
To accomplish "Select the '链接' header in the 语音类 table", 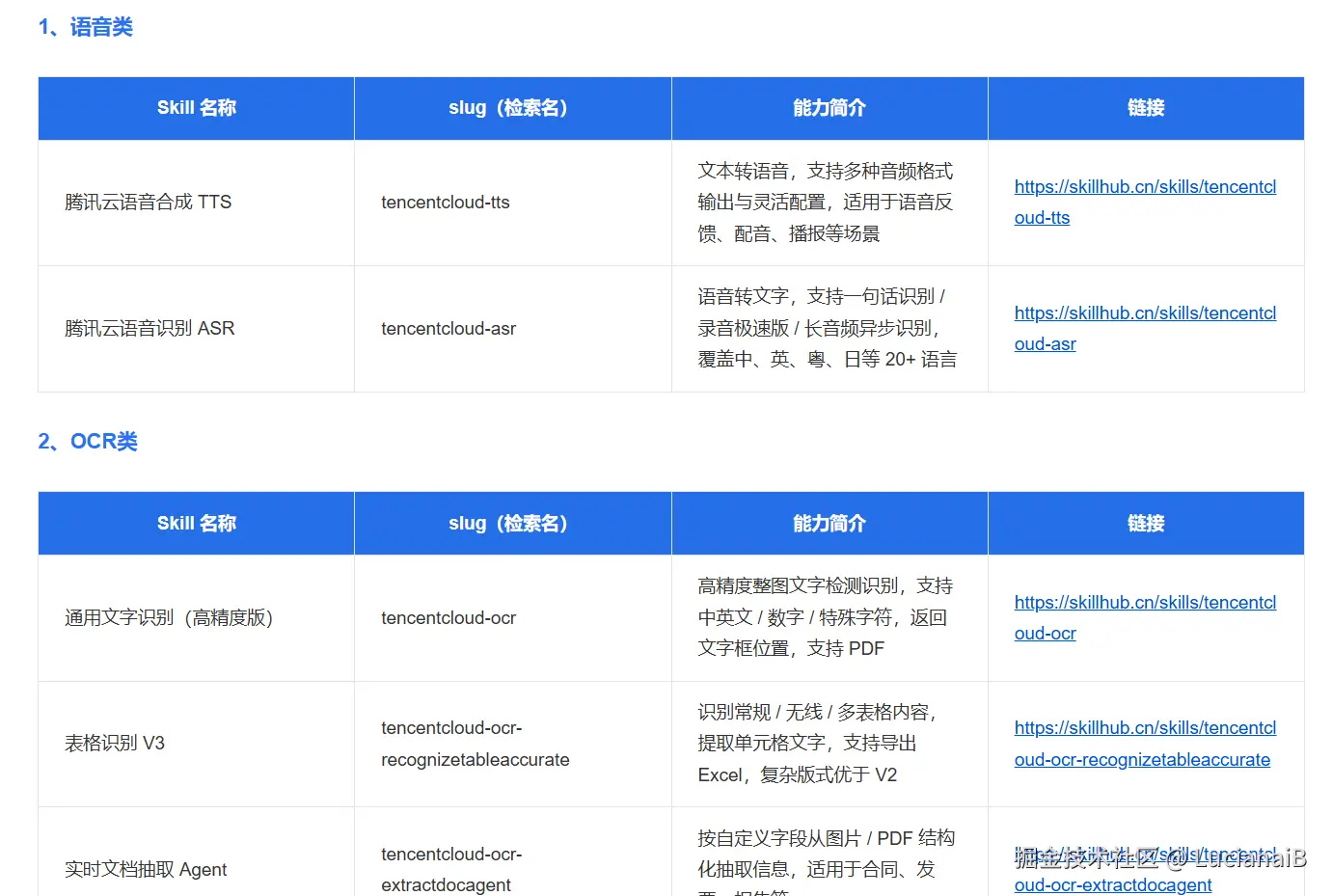I will click(1146, 108).
